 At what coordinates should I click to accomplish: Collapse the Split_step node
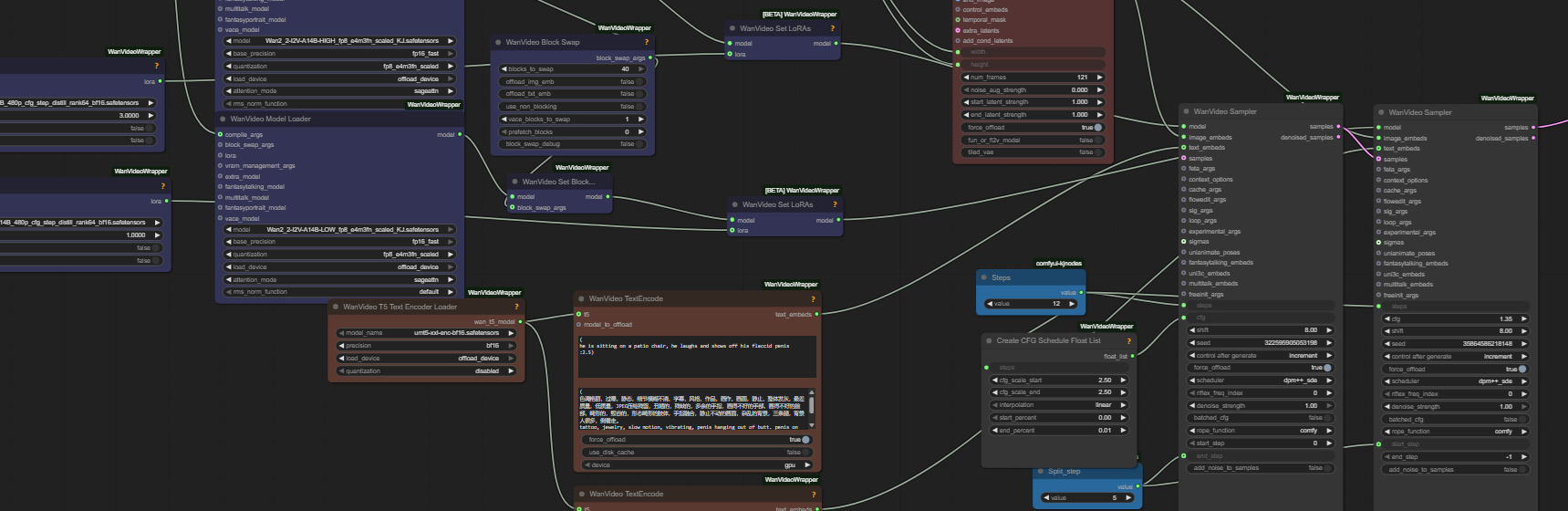tap(1041, 472)
